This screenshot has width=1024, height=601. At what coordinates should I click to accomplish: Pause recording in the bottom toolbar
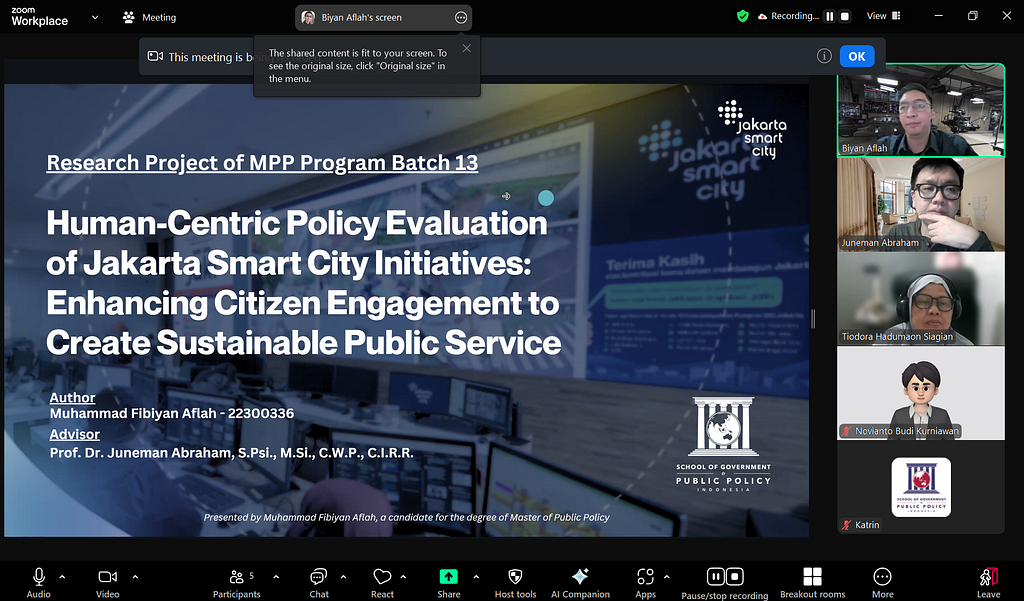pos(716,577)
